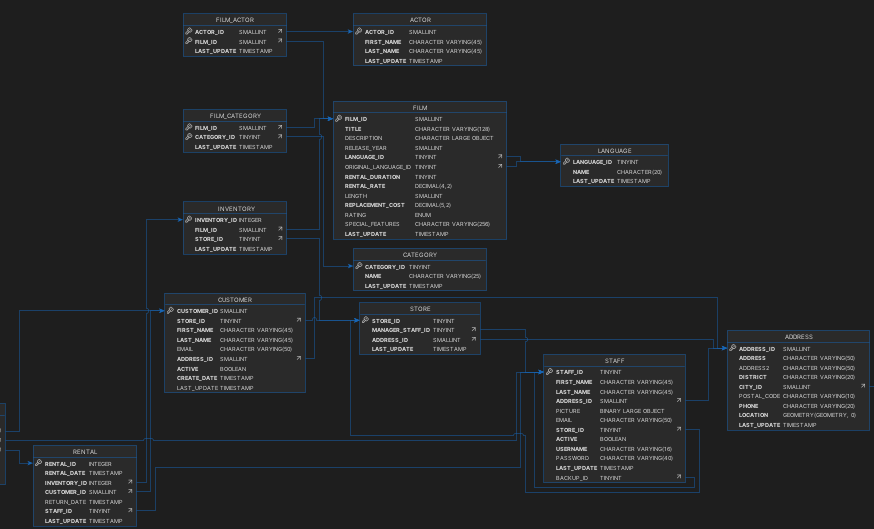
Task: Select the PASSWORD column in STAFF table
Action: 574,458
